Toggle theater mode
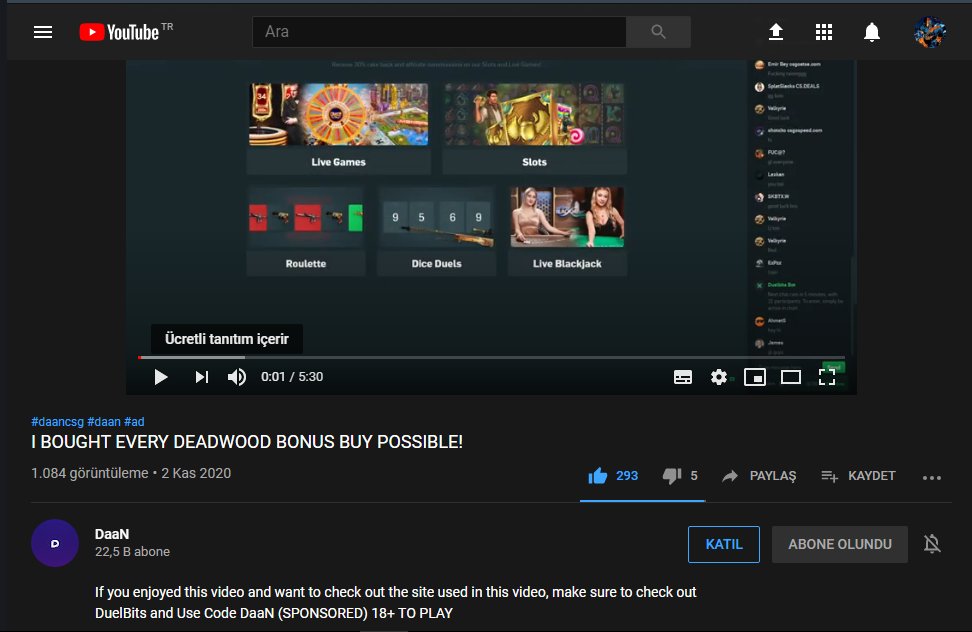Screen dimensions: 972x632 click(790, 377)
